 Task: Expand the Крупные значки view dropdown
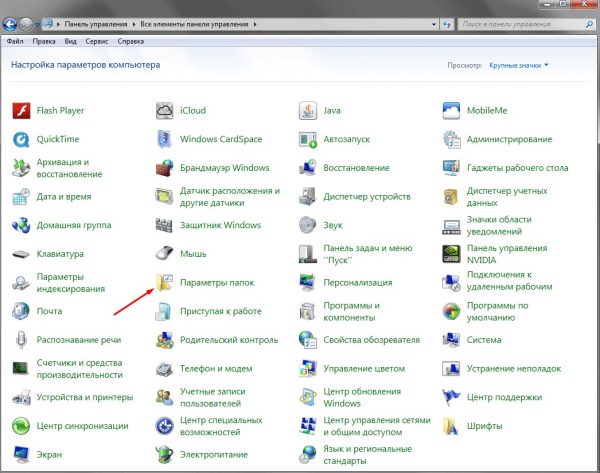coord(518,65)
